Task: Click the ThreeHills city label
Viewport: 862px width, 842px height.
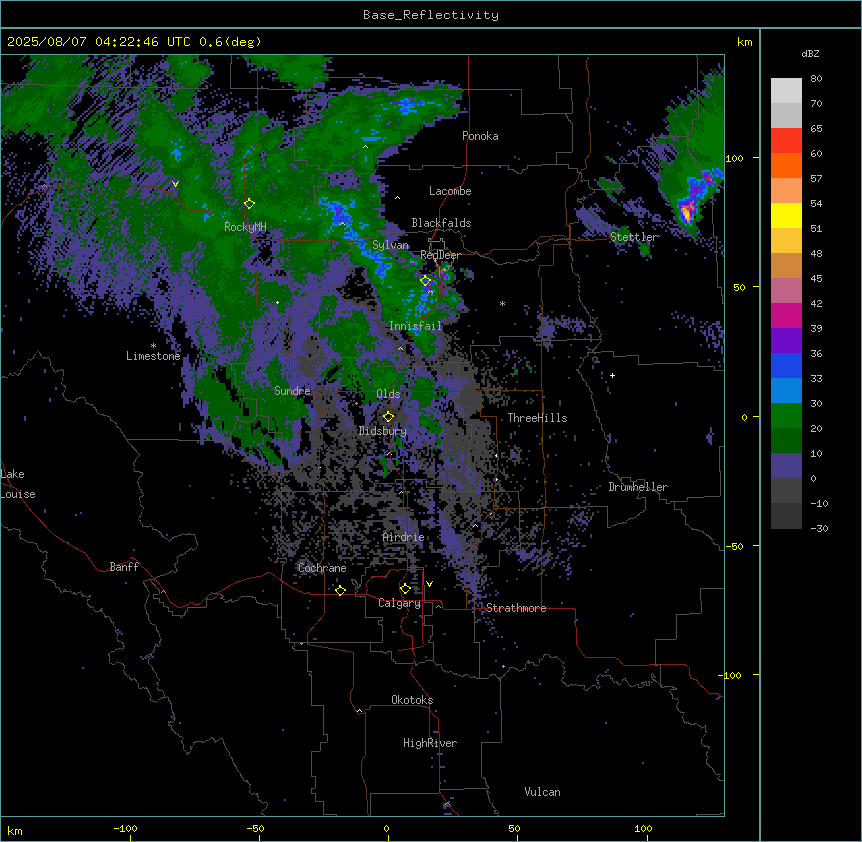Action: coord(537,418)
